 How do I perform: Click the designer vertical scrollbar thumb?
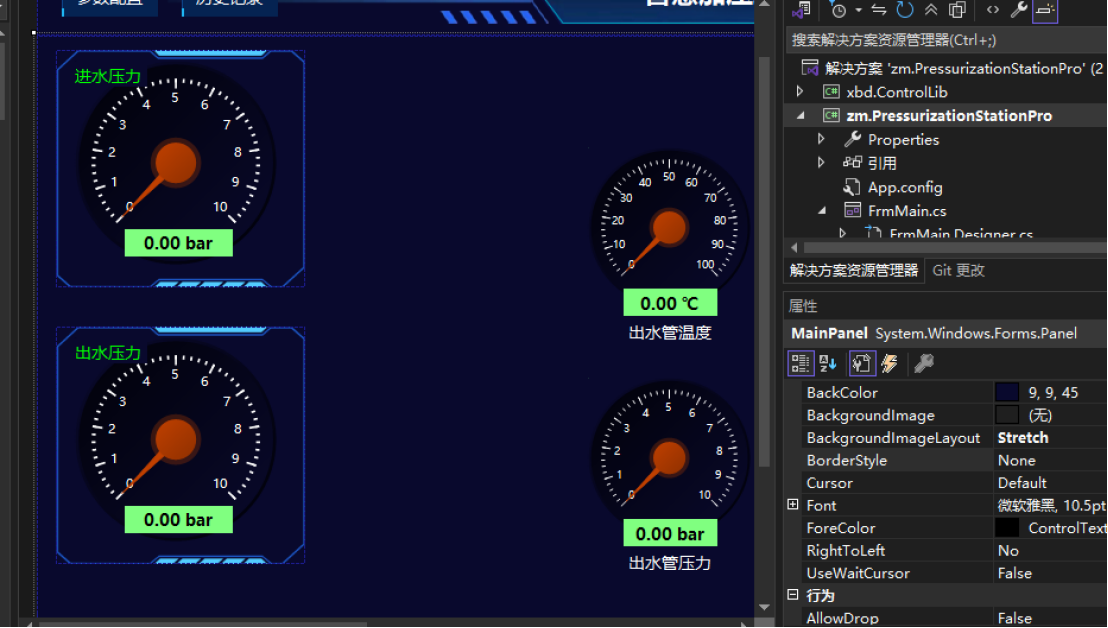(764, 261)
